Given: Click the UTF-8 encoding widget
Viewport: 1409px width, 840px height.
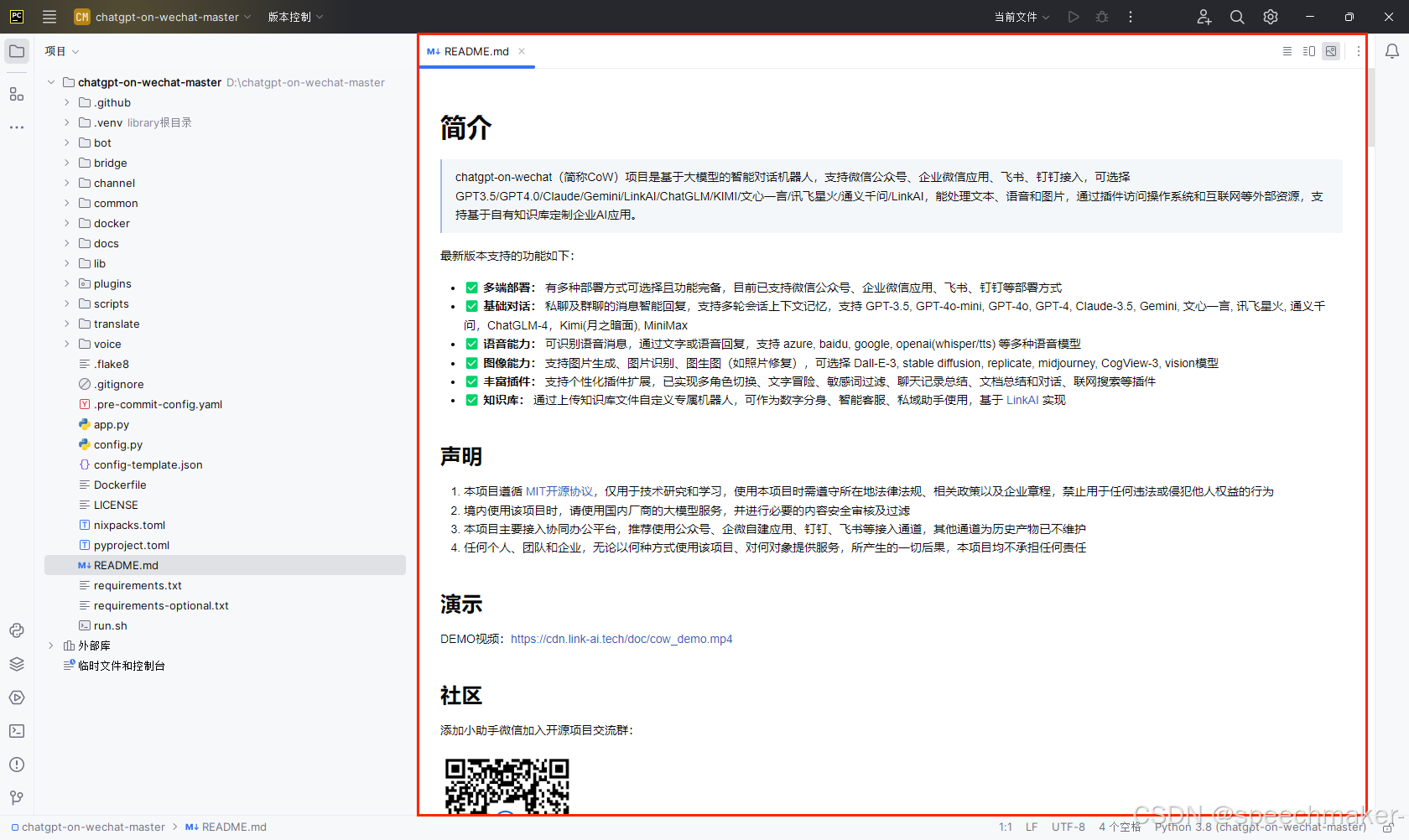Looking at the screenshot, I should [x=1068, y=827].
